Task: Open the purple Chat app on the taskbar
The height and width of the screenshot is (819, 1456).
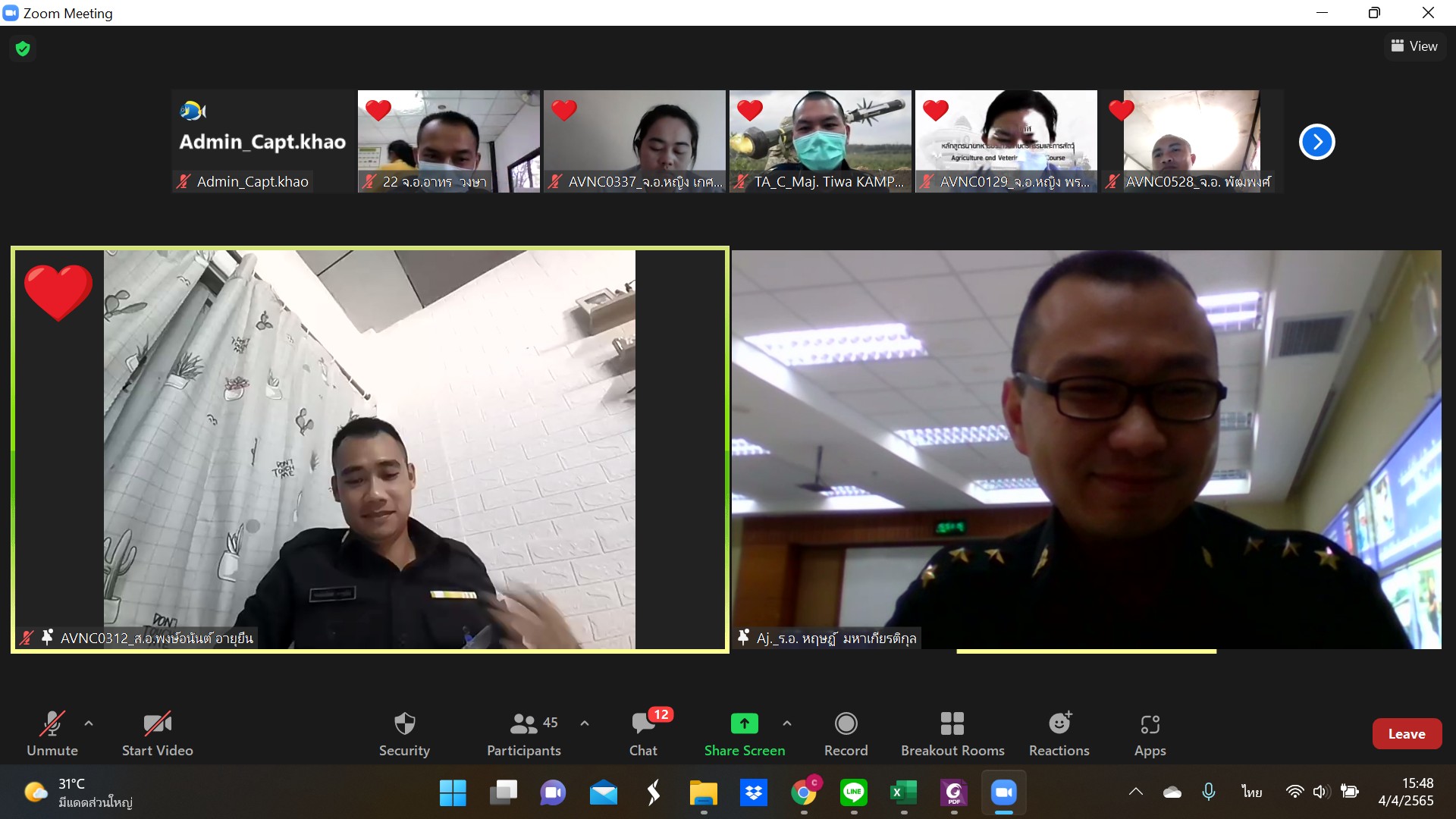Action: 553,793
